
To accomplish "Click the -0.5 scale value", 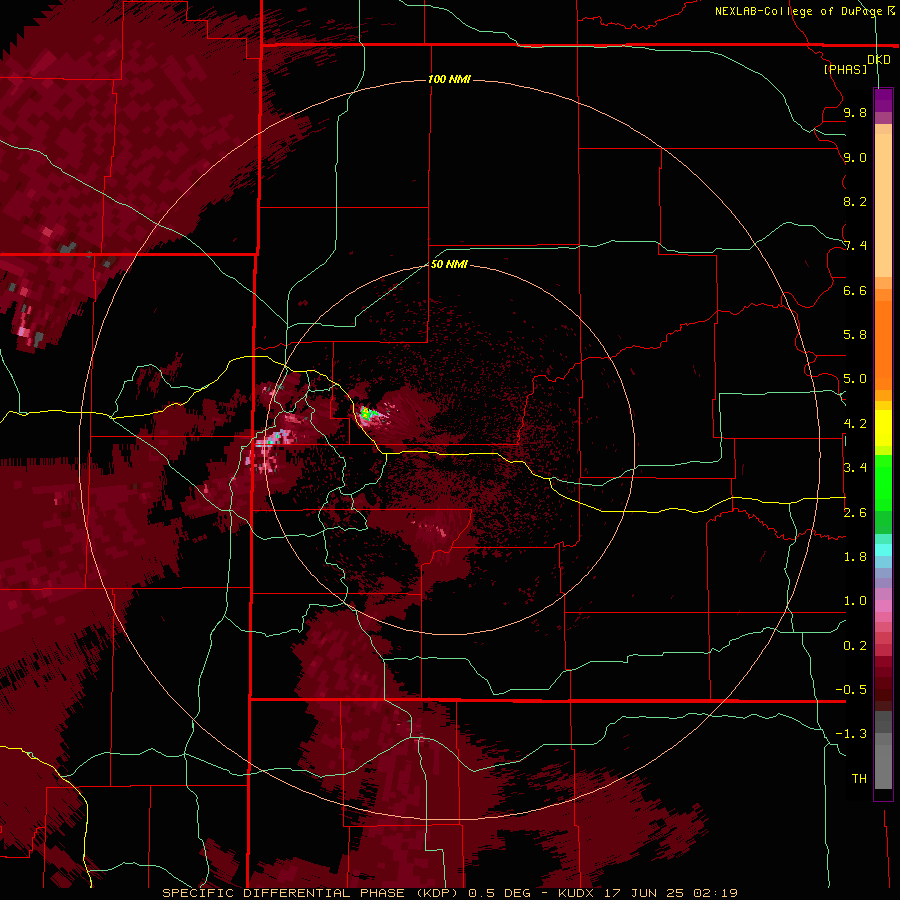I will [851, 690].
